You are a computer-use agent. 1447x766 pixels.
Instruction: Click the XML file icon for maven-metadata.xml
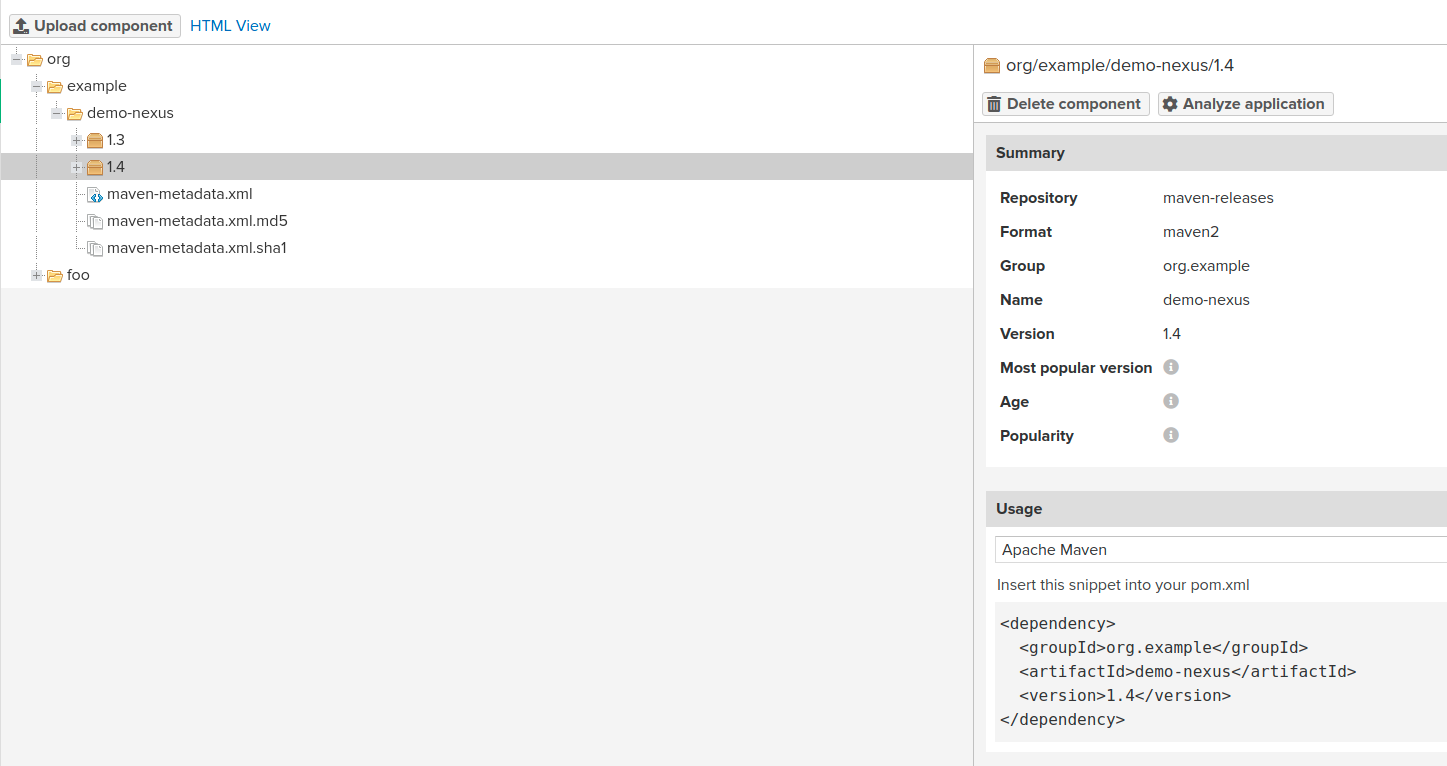point(95,194)
